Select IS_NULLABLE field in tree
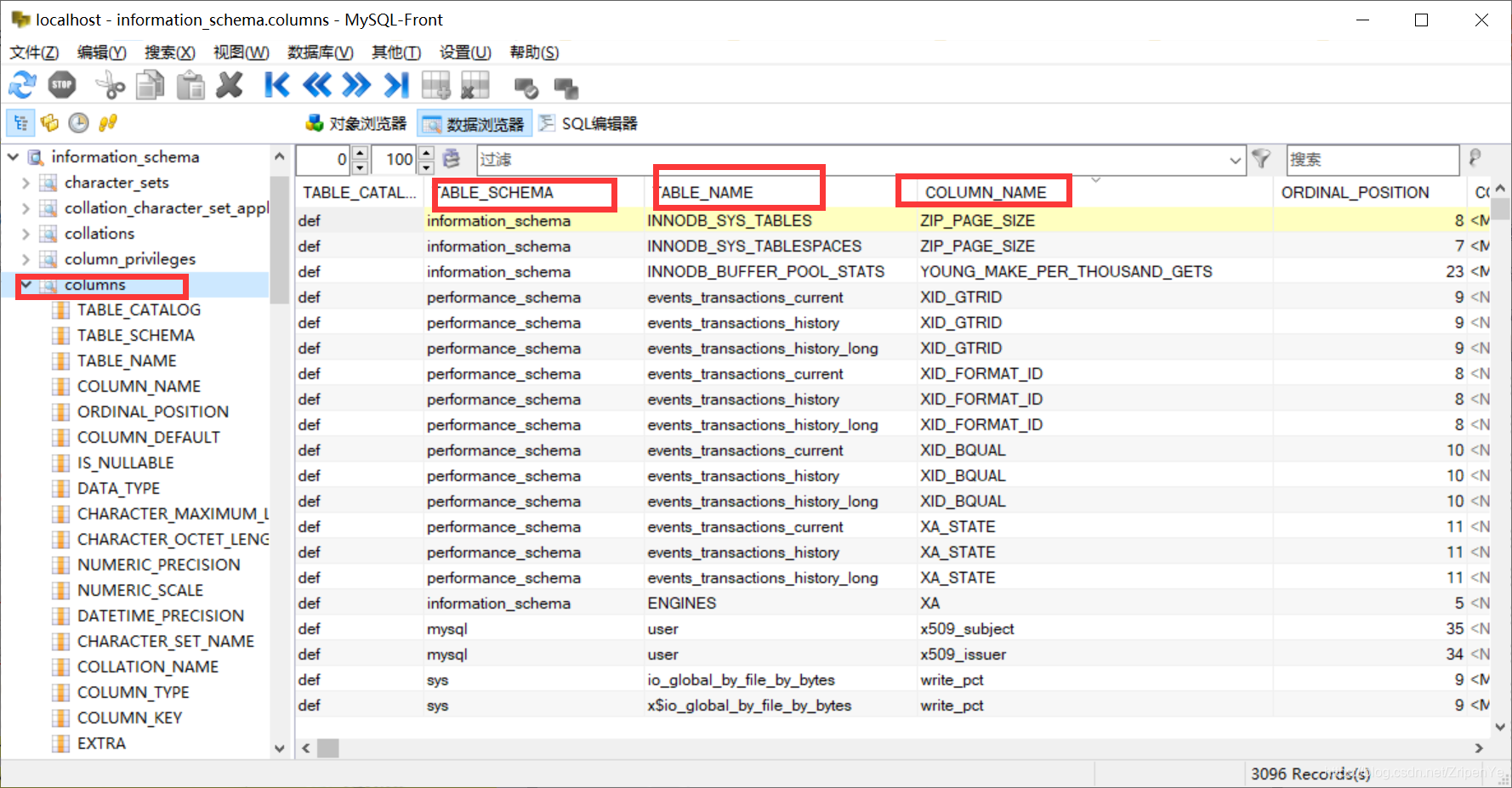Screen dimensions: 1512x788 pyautogui.click(x=125, y=463)
